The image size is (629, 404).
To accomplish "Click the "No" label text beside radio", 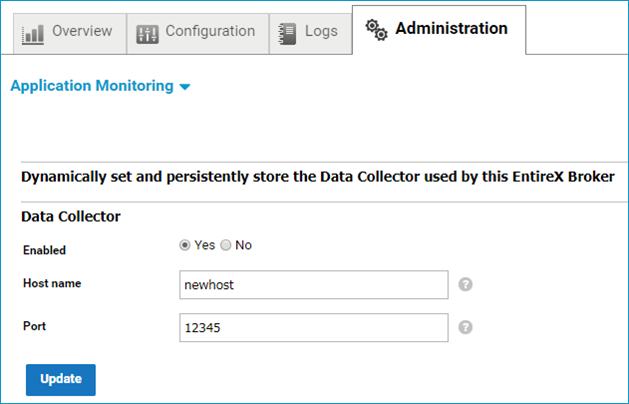I will click(243, 245).
